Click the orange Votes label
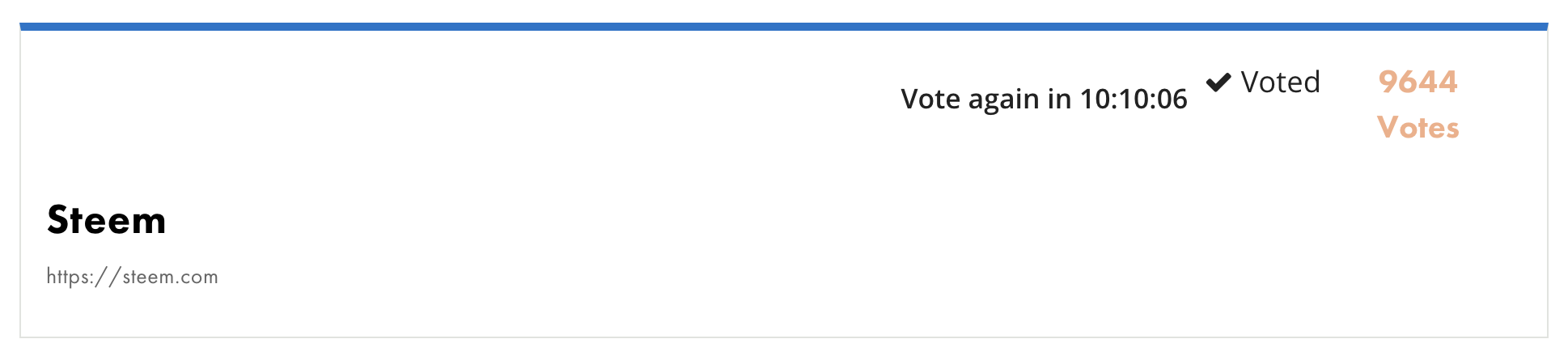This screenshot has height=356, width=1568. [x=1418, y=128]
